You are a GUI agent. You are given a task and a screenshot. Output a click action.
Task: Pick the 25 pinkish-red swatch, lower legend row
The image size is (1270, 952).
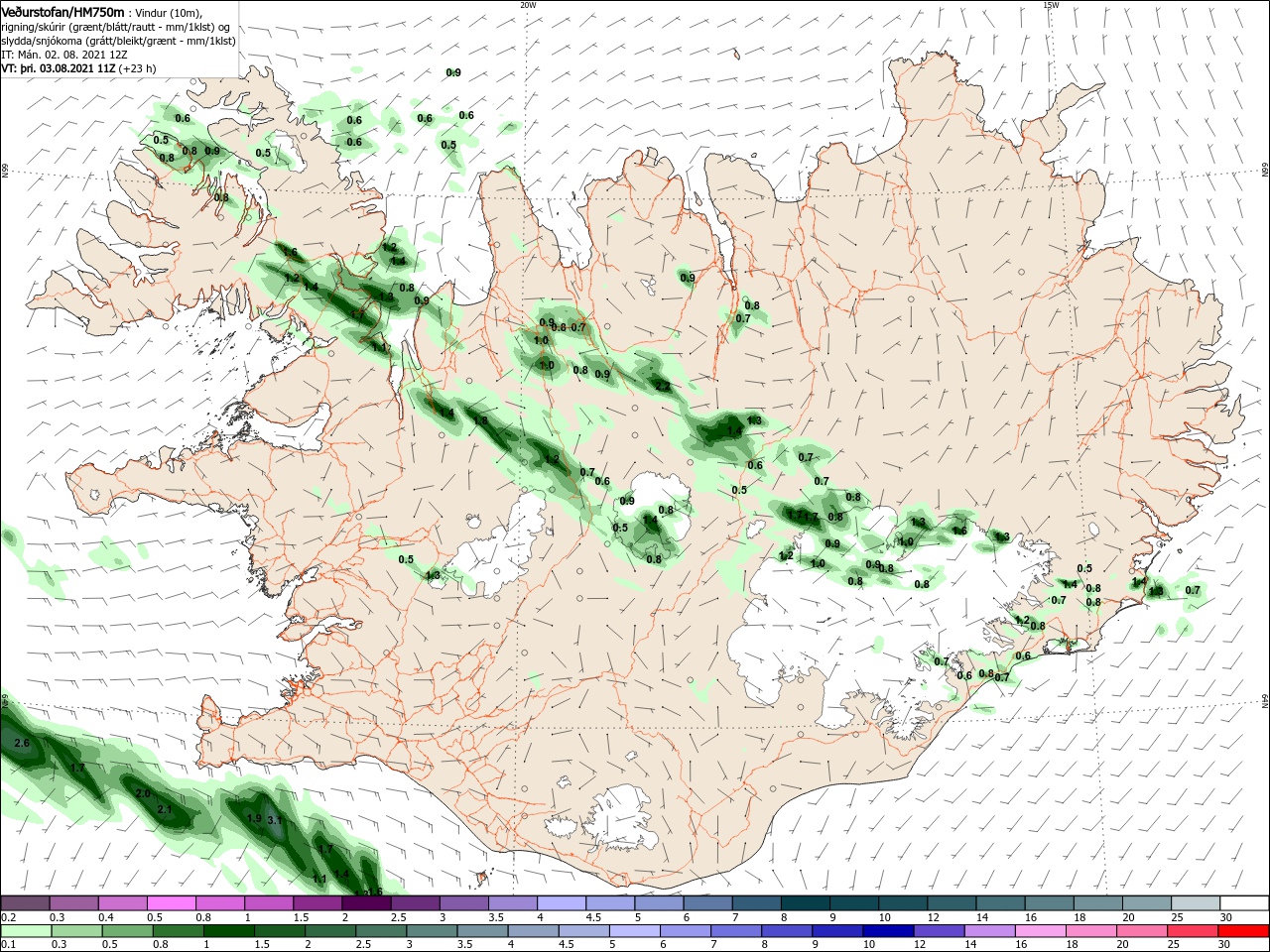coord(1193,931)
